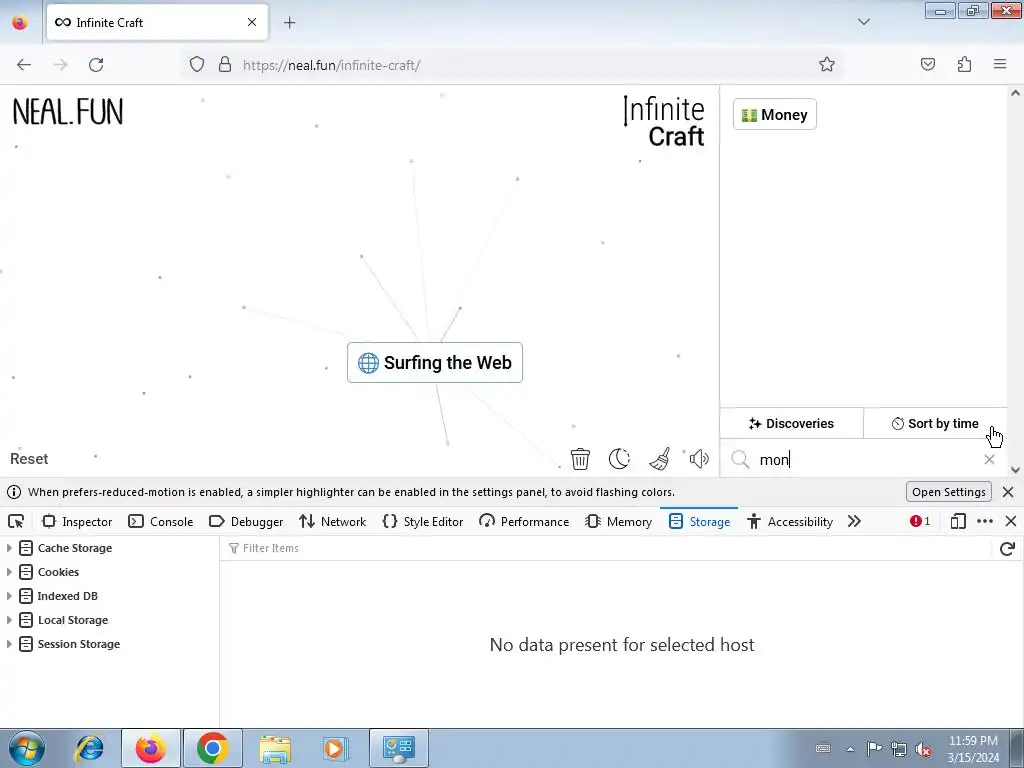Refresh storage items icon
Screen dimensions: 1024x768
1007,548
